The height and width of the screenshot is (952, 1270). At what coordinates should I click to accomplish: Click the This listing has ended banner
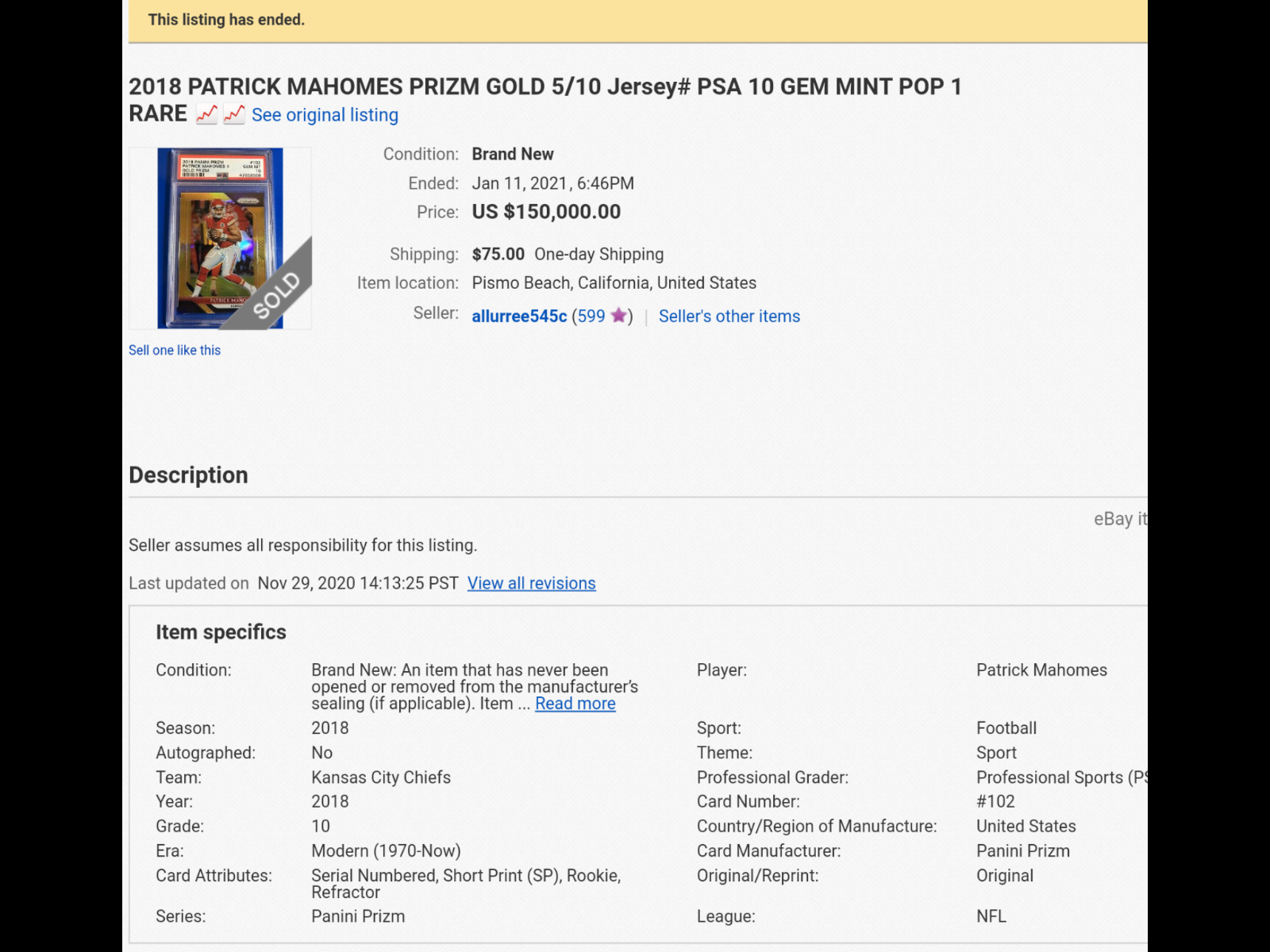(x=226, y=20)
